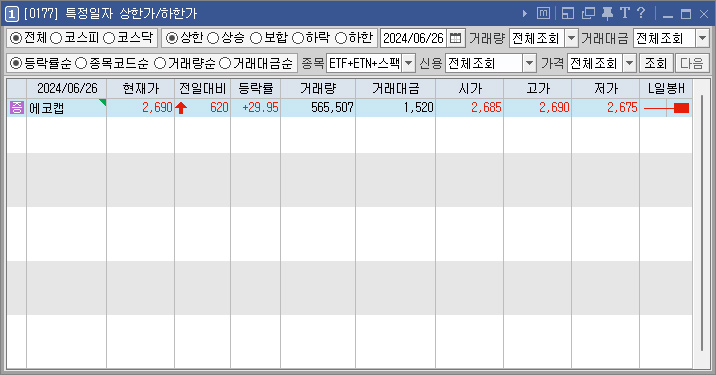Select the 에코캡 stock name cell
Image resolution: width=716 pixels, height=375 pixels.
tap(67, 108)
